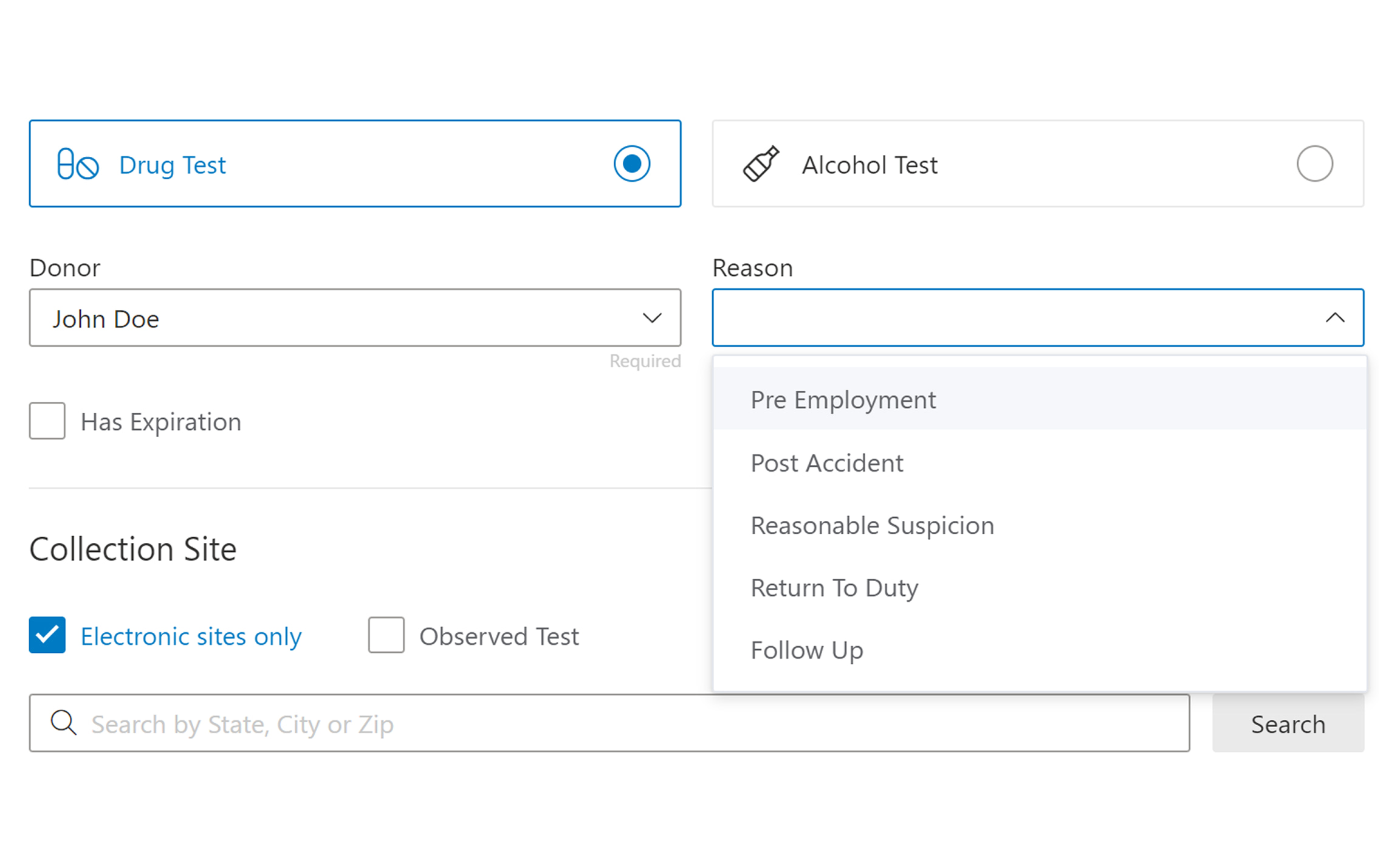Enable the Has Expiration checkbox
The image size is (1400, 868).
pyautogui.click(x=47, y=421)
